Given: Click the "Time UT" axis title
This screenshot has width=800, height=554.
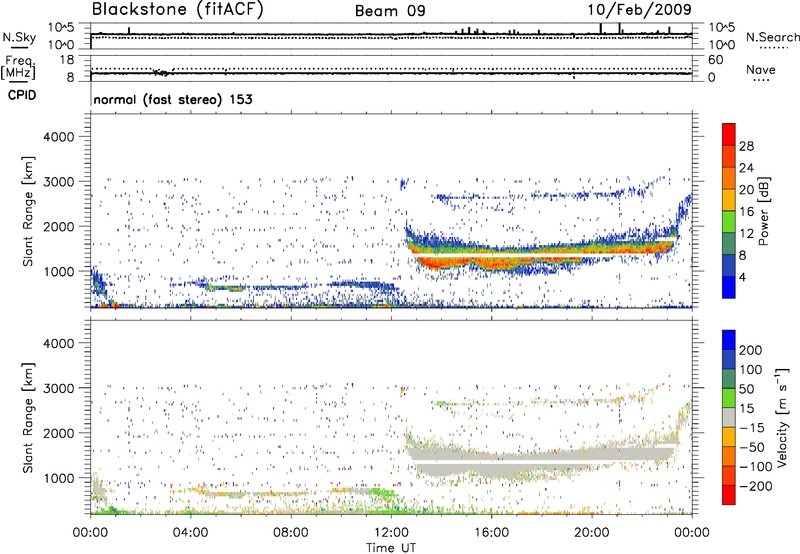Looking at the screenshot, I should coord(391,548).
